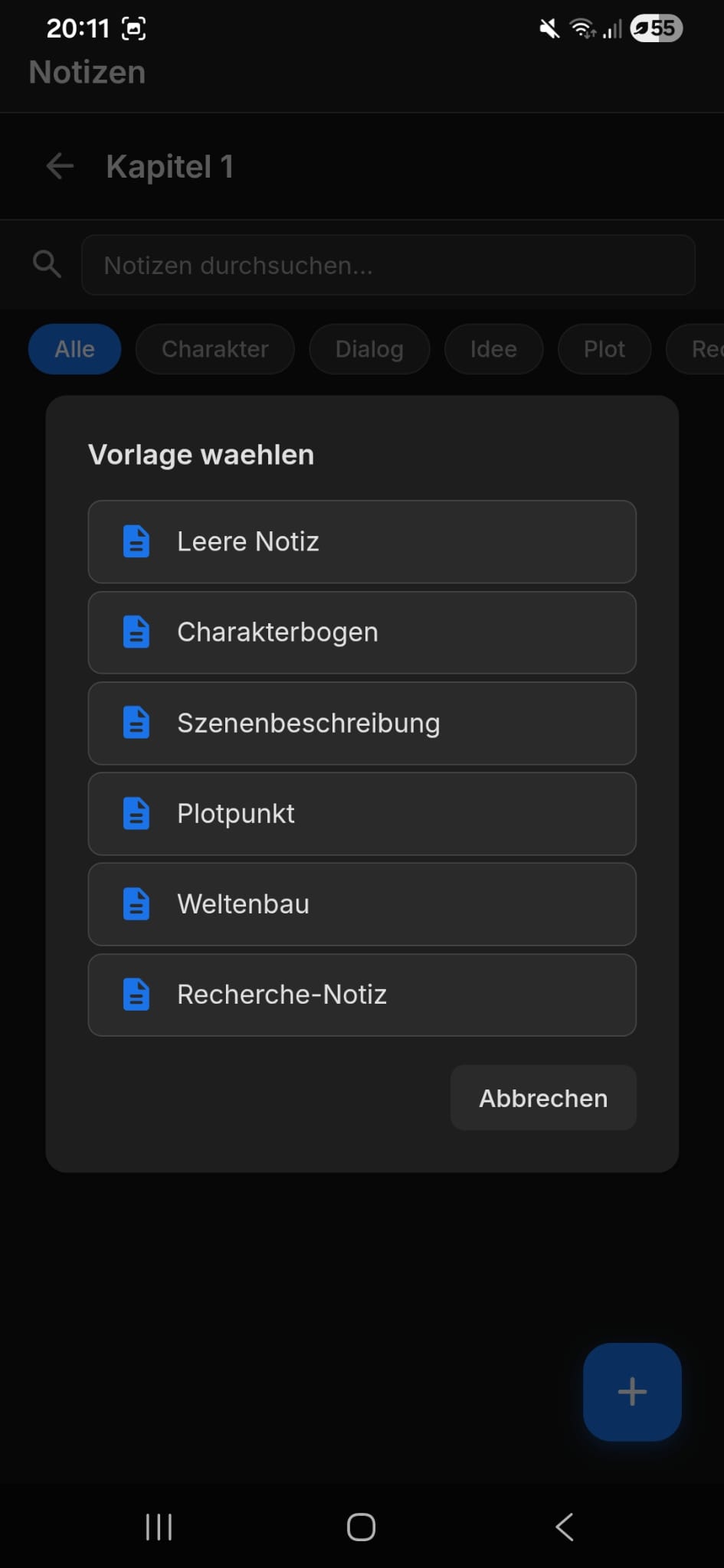Tap the blue plus floating button
Viewport: 724px width, 1568px height.
(632, 1391)
